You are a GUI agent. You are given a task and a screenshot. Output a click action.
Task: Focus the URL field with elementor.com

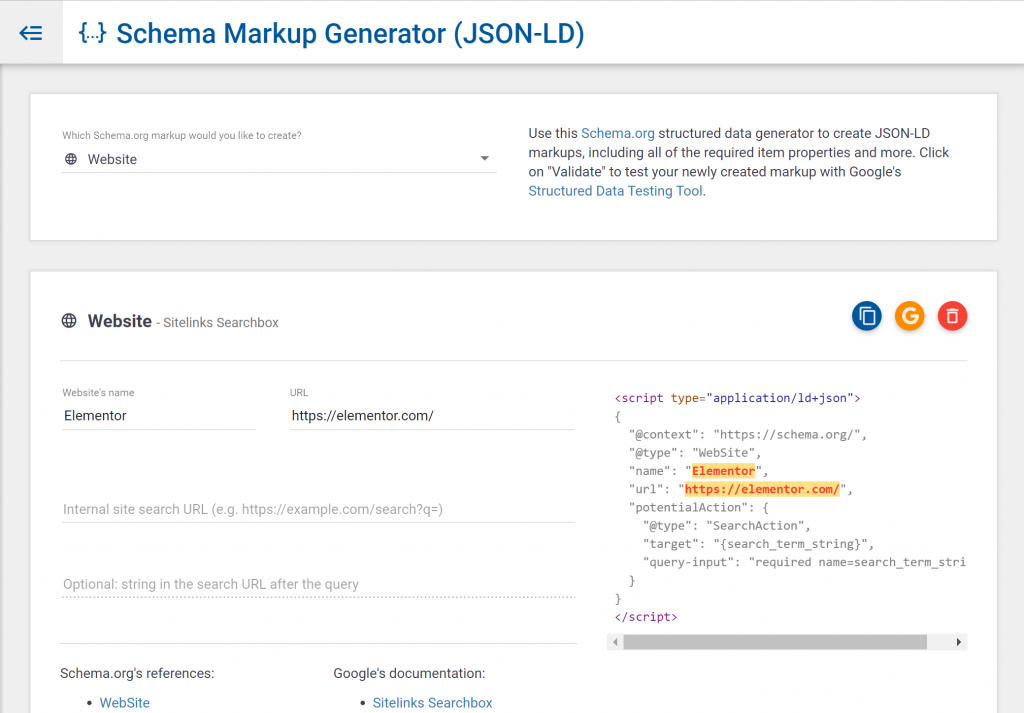431,416
